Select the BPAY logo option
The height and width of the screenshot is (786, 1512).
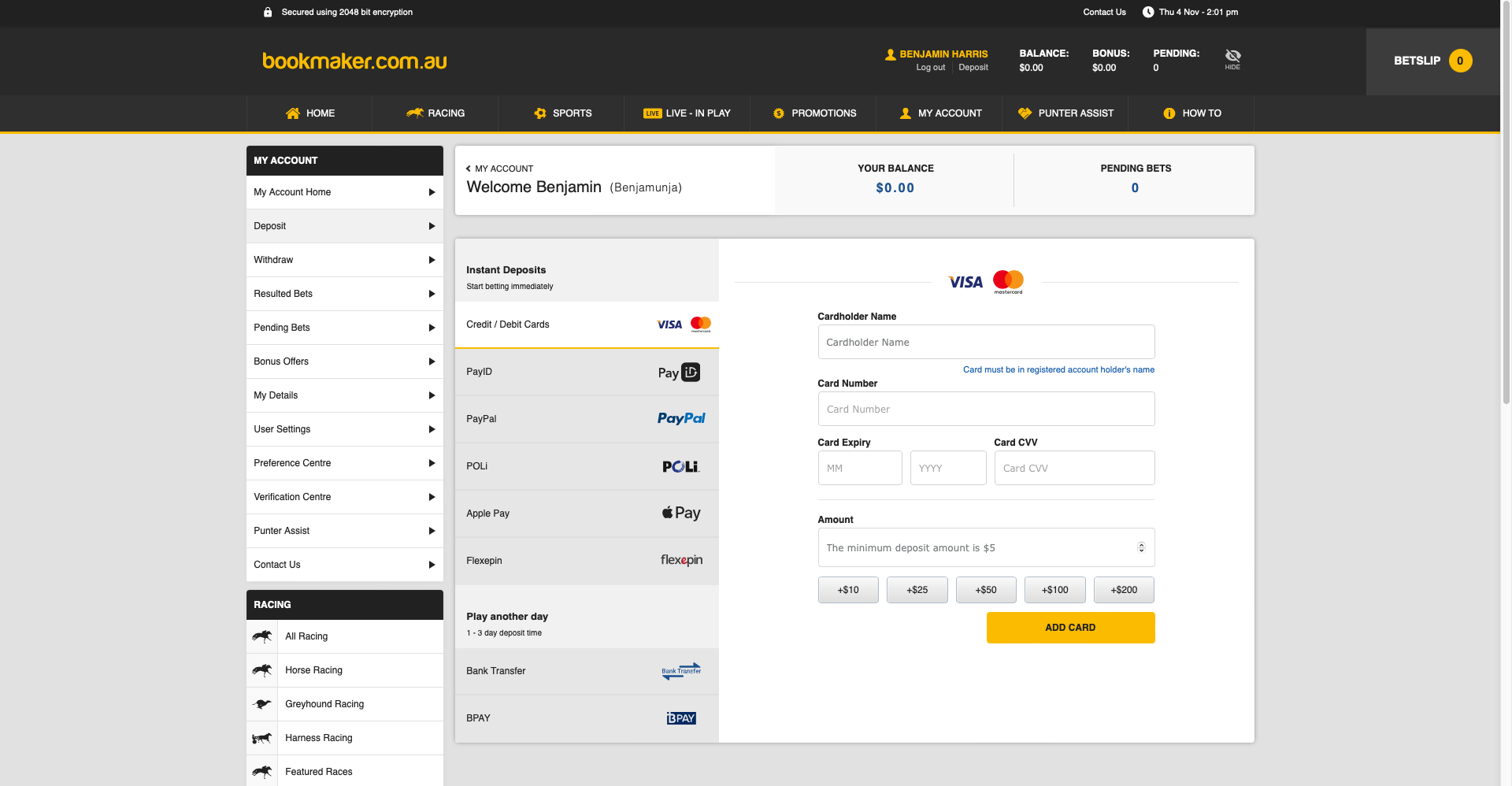coord(681,718)
